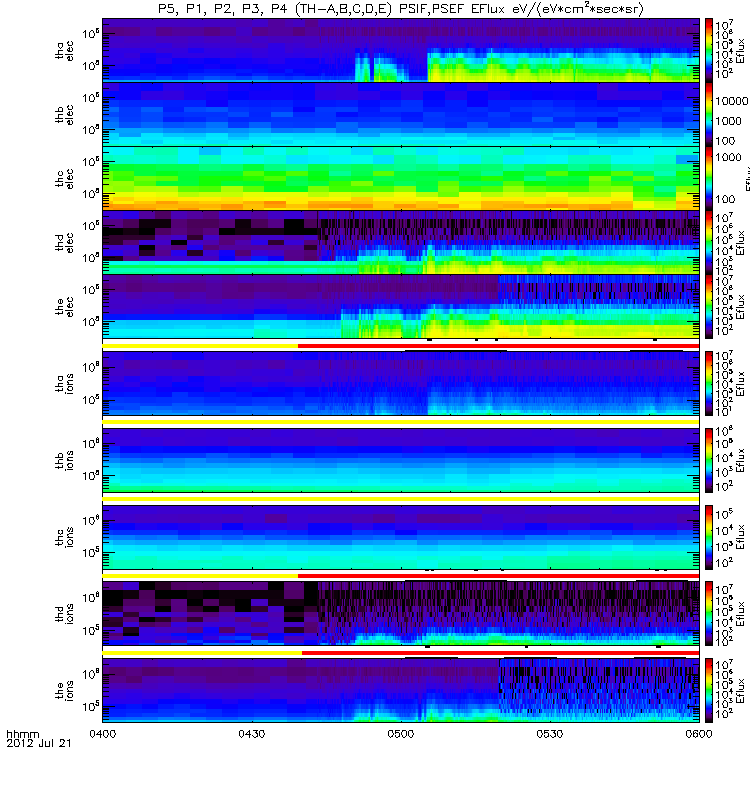
Task: Click the plot title mentioning PSIF,PSEF EFlux
Action: pos(401,9)
